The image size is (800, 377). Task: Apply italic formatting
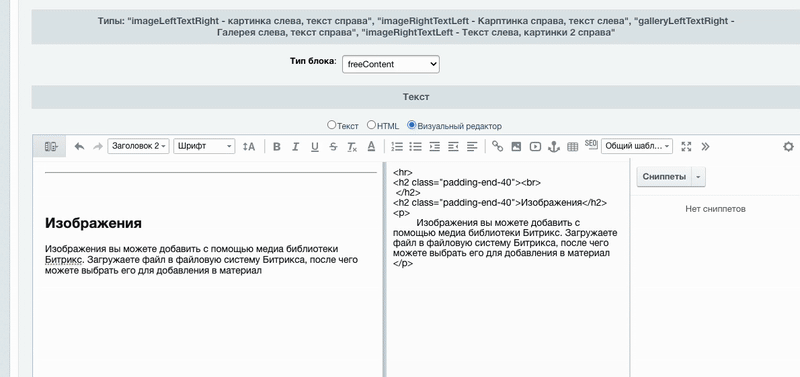[x=295, y=146]
